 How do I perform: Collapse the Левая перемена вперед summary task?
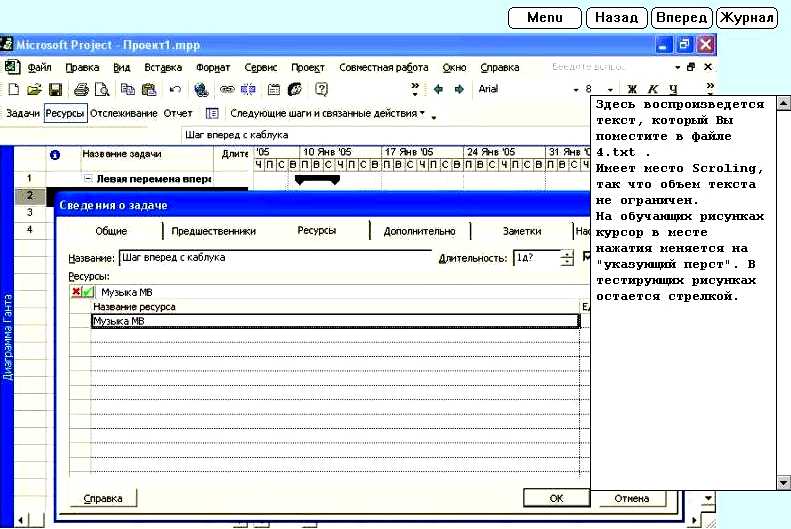88,179
